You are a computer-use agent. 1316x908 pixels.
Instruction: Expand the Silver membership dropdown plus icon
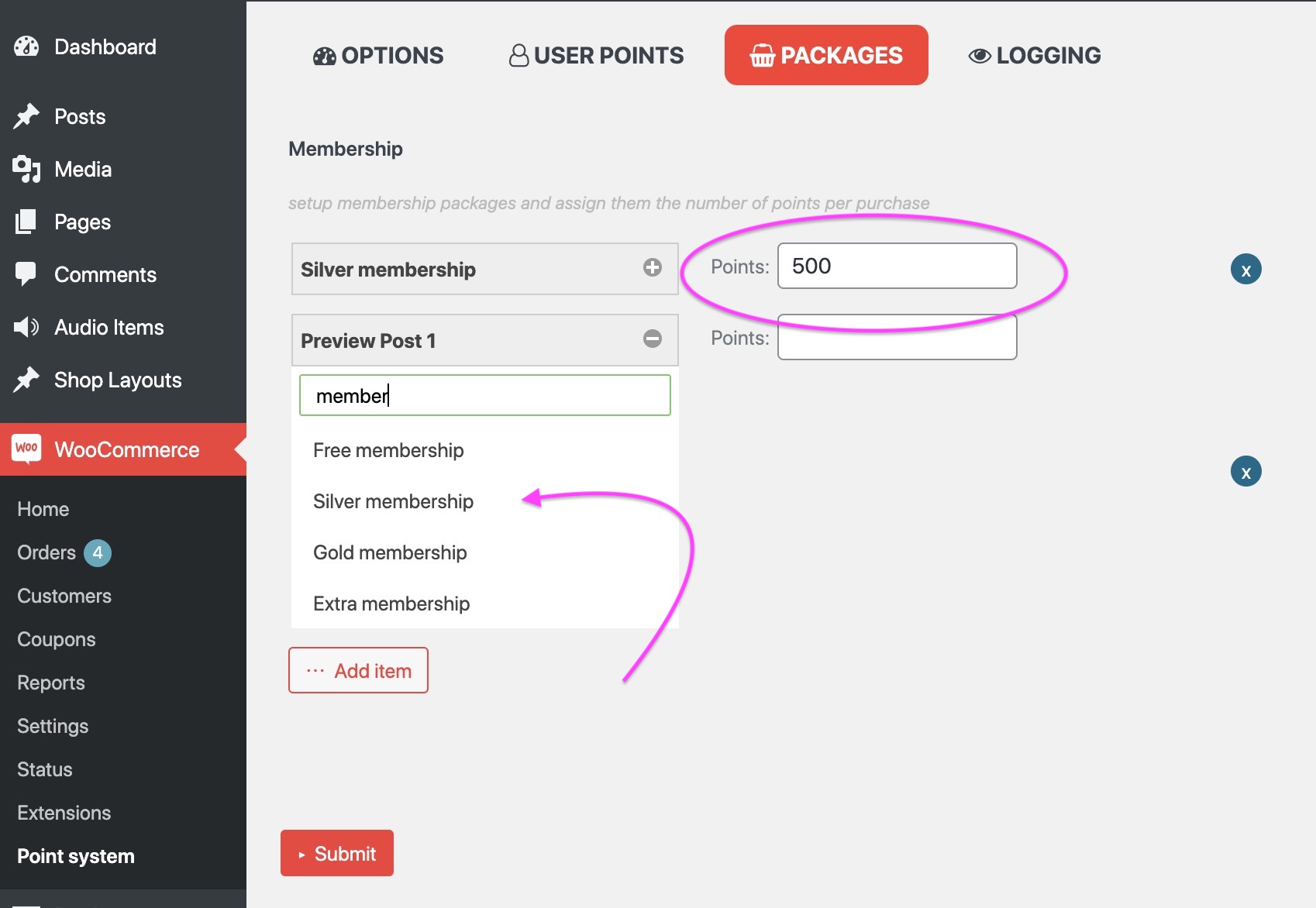(x=653, y=267)
